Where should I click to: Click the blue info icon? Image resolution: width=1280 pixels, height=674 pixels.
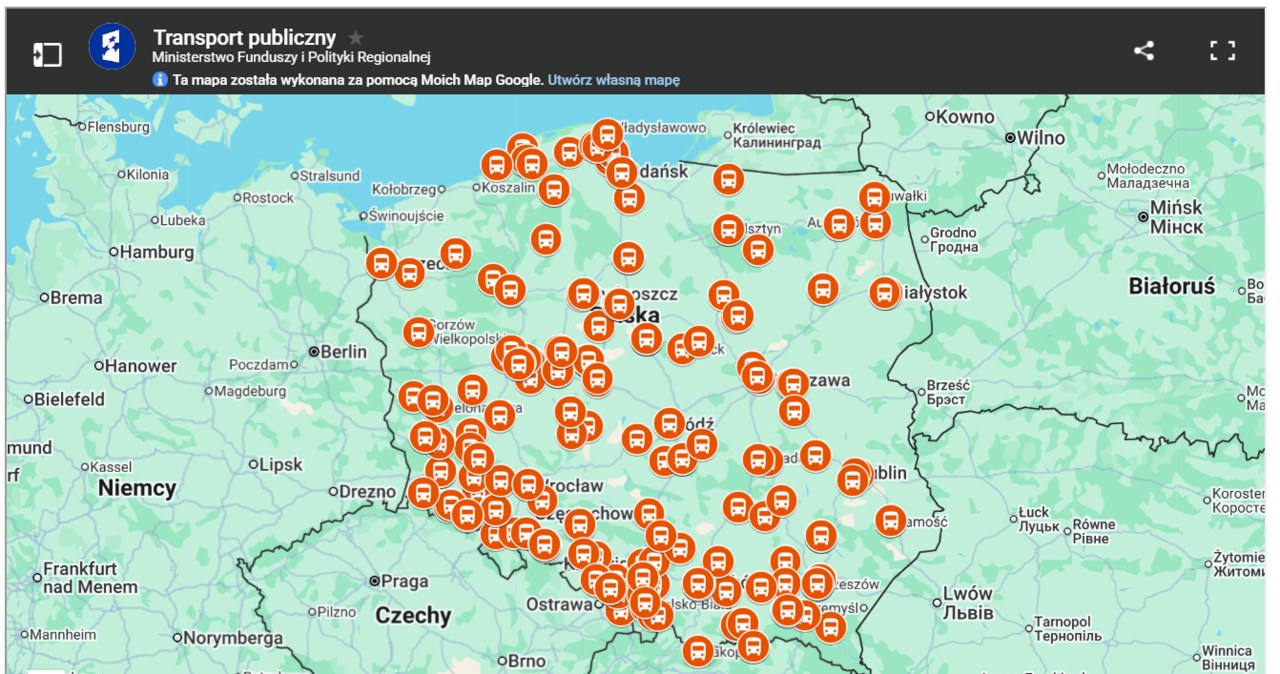(160, 79)
